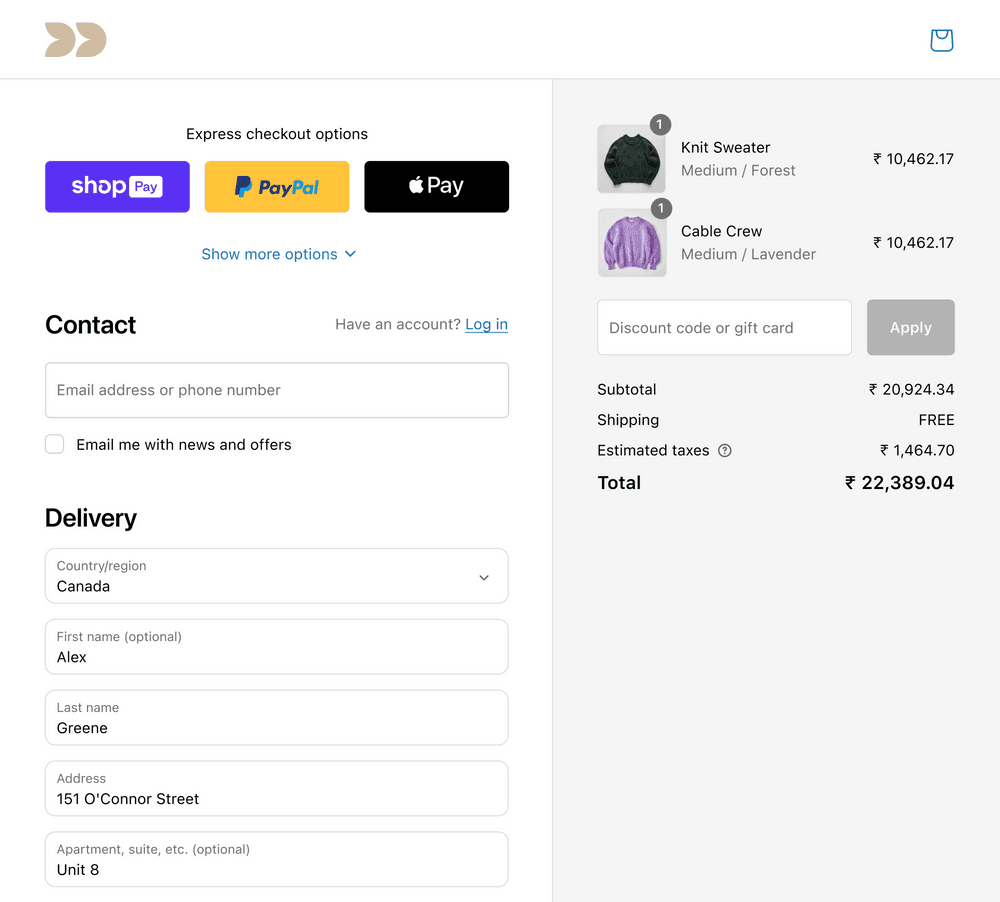Click the Knit Sweater product thumbnail
The width and height of the screenshot is (1000, 902).
(x=632, y=158)
